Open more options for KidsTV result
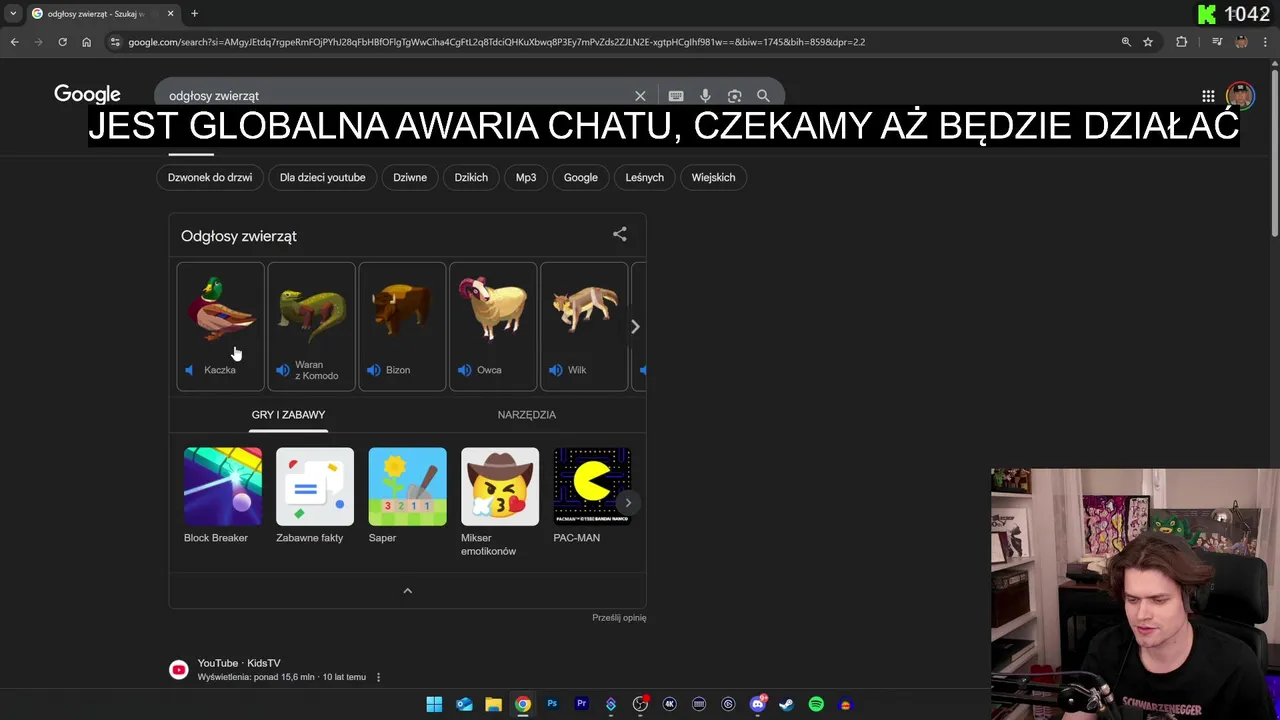 [x=377, y=677]
